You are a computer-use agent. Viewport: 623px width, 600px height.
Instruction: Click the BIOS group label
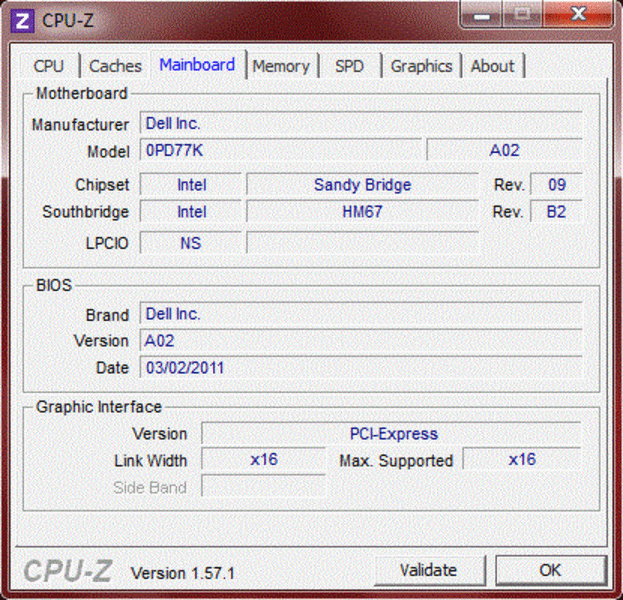tap(54, 285)
